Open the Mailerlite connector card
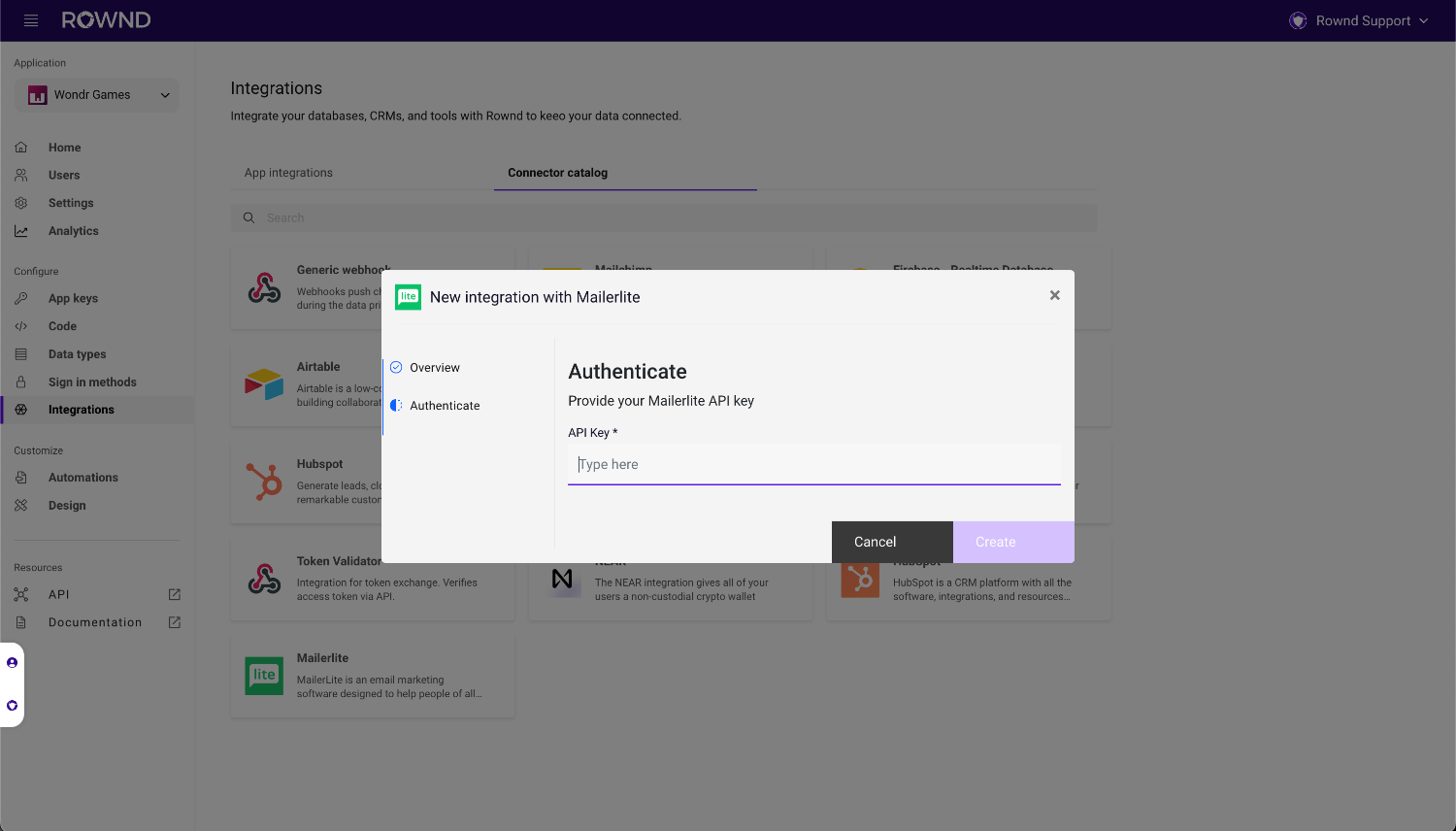Screen dimensions: 1456x831 (373, 677)
